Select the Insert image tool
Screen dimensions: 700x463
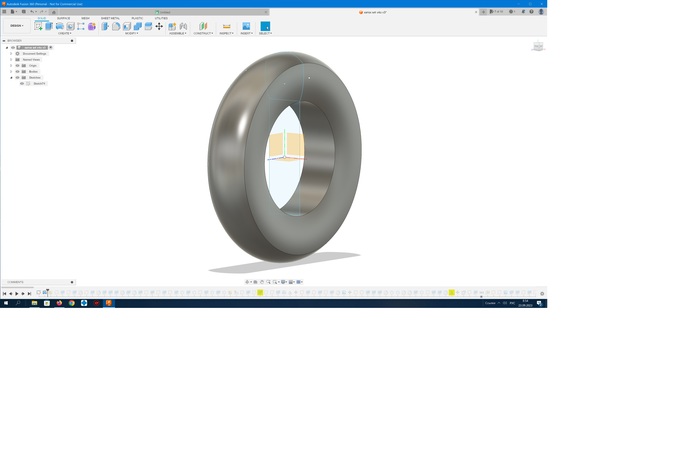246,26
